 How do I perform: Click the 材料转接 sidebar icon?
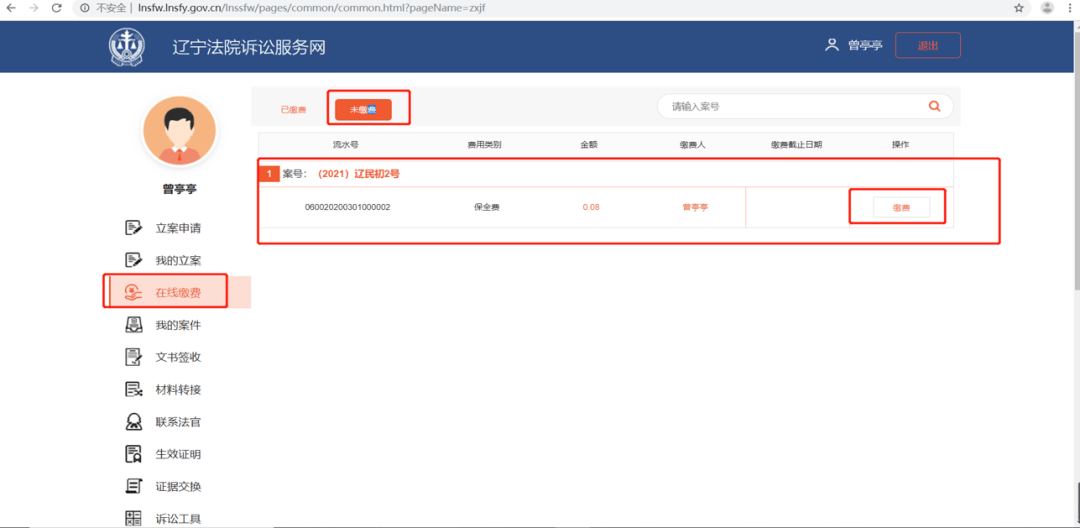[x=133, y=390]
